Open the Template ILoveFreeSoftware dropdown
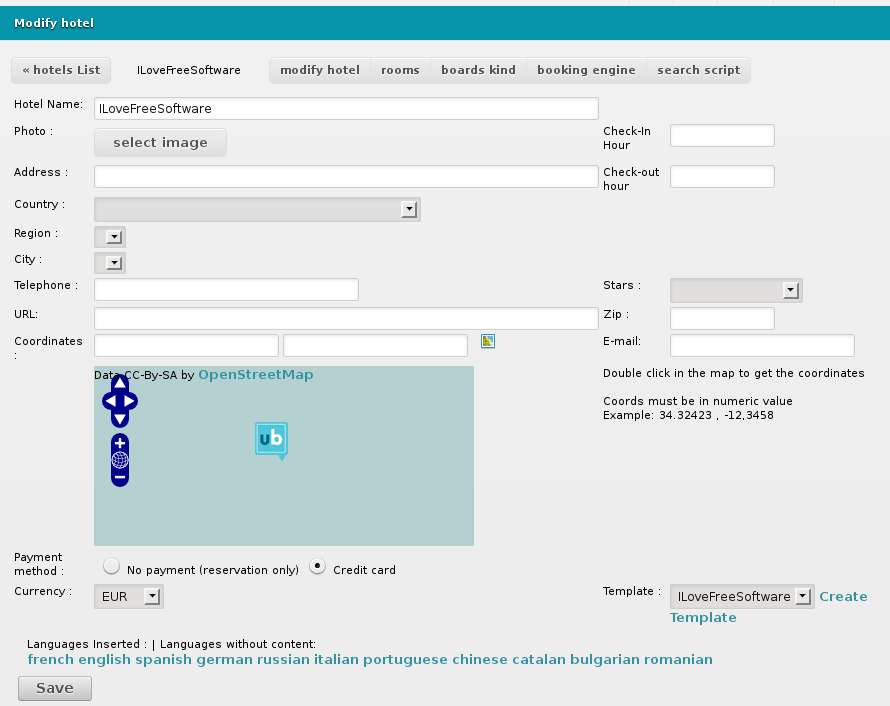The image size is (890, 706). [742, 596]
